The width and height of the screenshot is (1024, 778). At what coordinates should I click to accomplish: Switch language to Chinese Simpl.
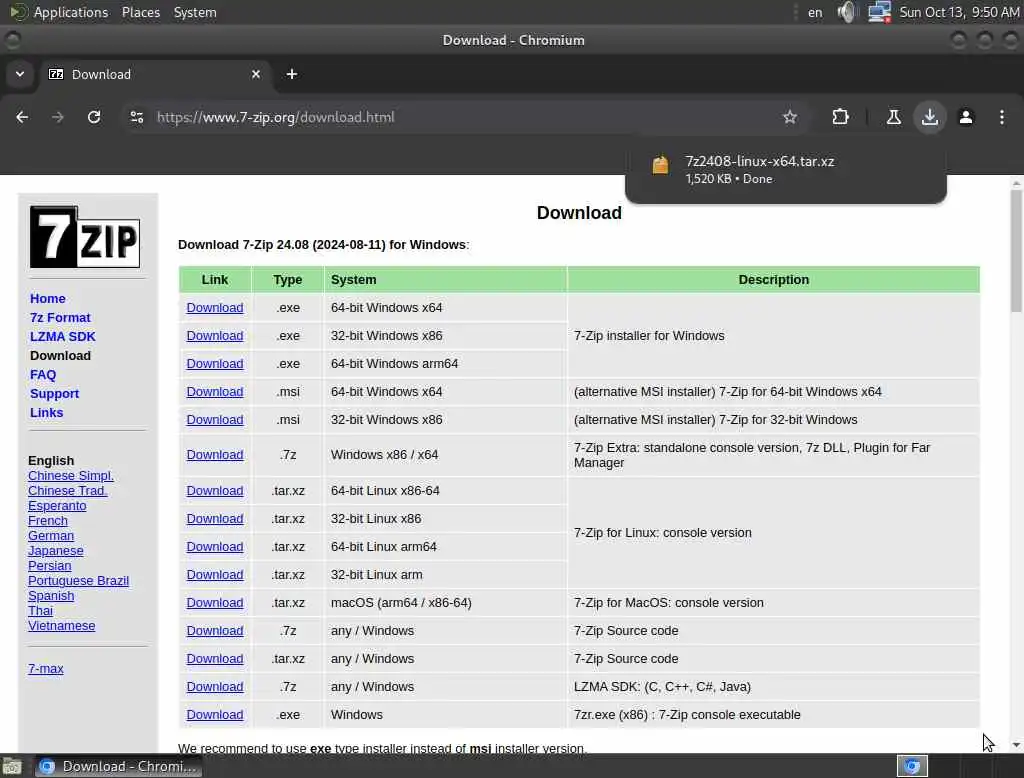(x=71, y=476)
